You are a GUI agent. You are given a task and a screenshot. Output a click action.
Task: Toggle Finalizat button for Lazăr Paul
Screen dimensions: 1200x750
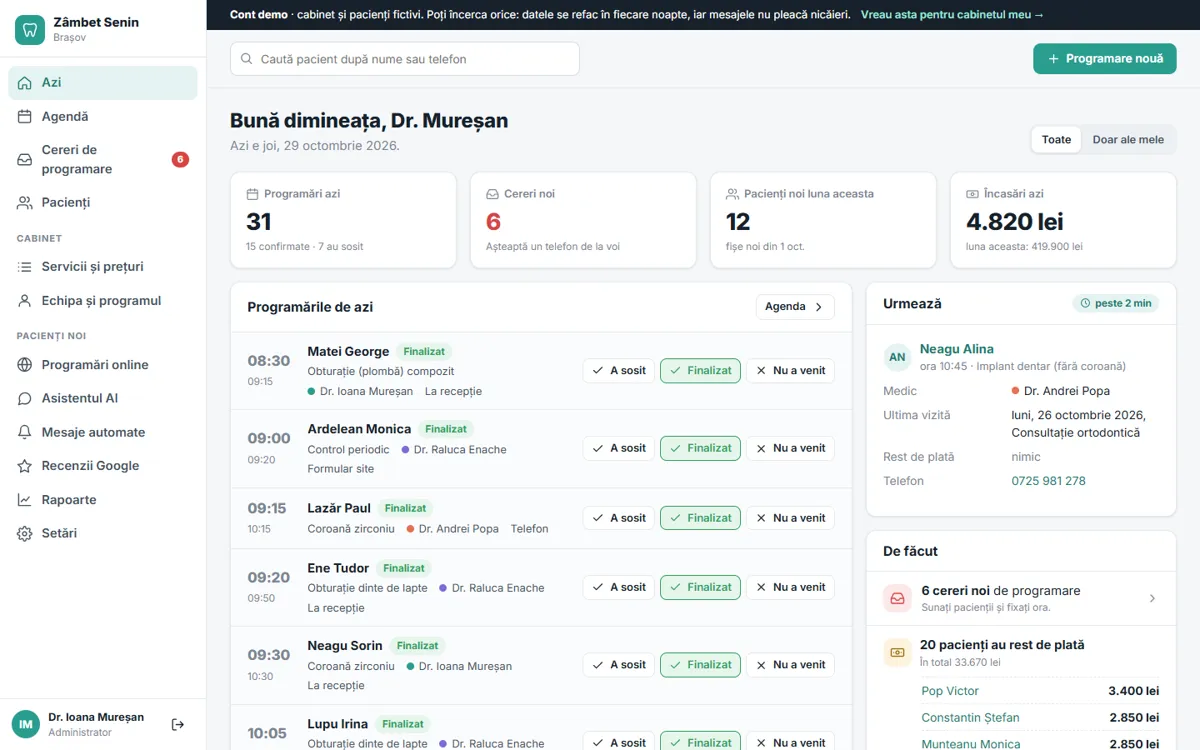pos(700,518)
